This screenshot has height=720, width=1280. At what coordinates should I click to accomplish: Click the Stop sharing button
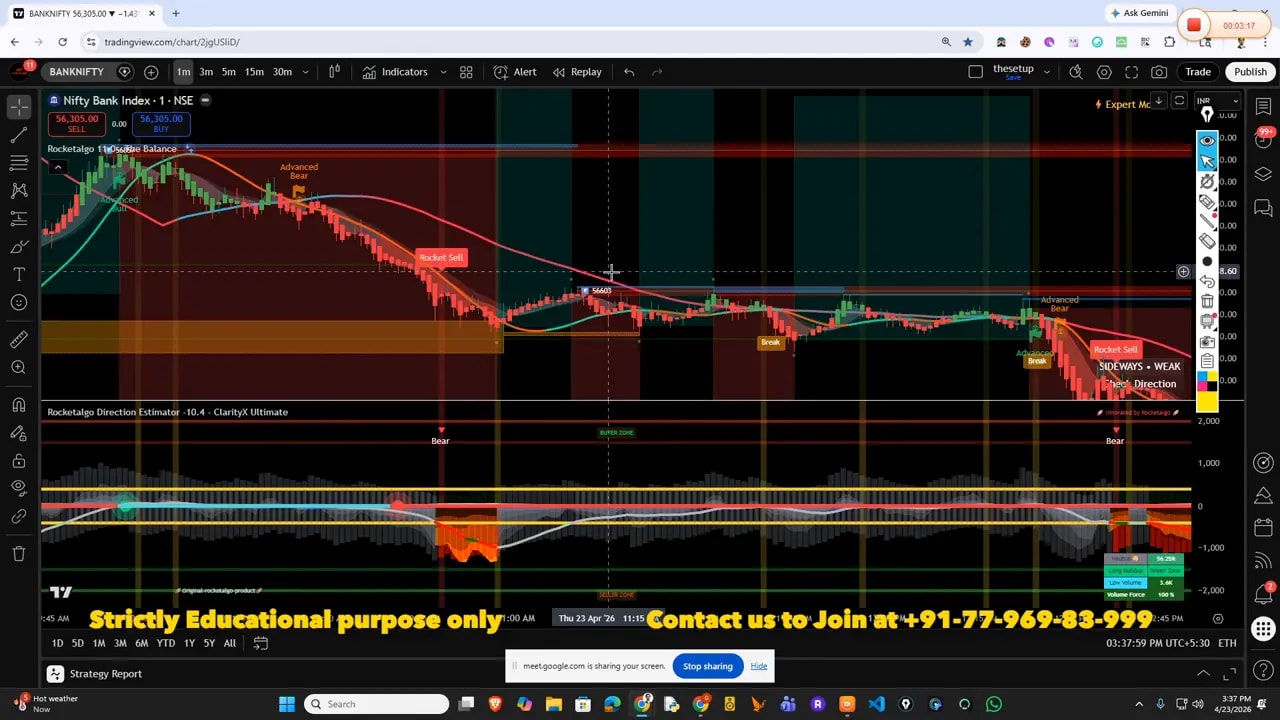click(x=707, y=666)
